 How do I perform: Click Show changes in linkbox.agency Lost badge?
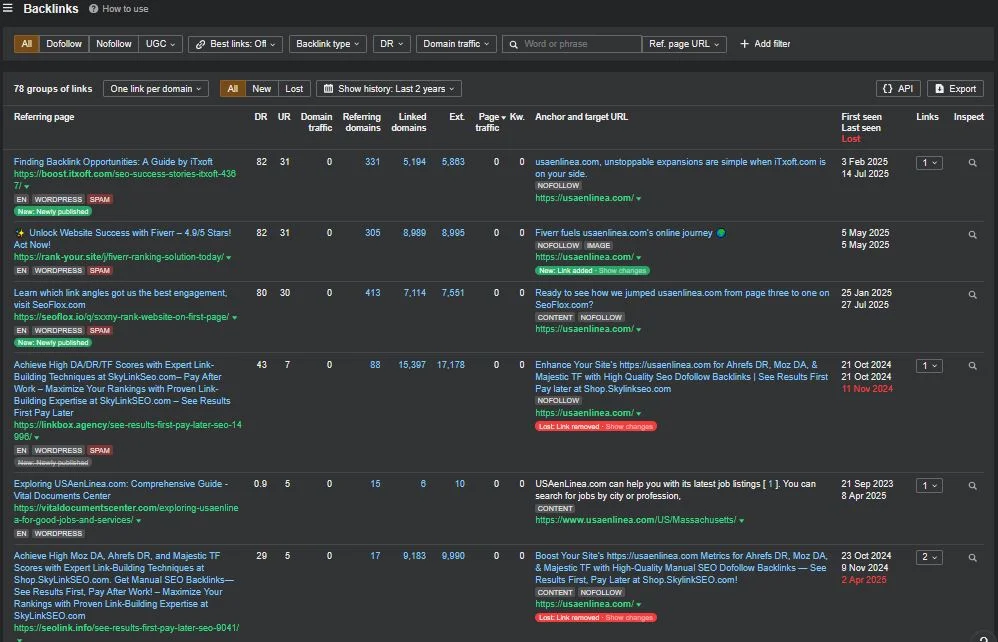point(629,427)
